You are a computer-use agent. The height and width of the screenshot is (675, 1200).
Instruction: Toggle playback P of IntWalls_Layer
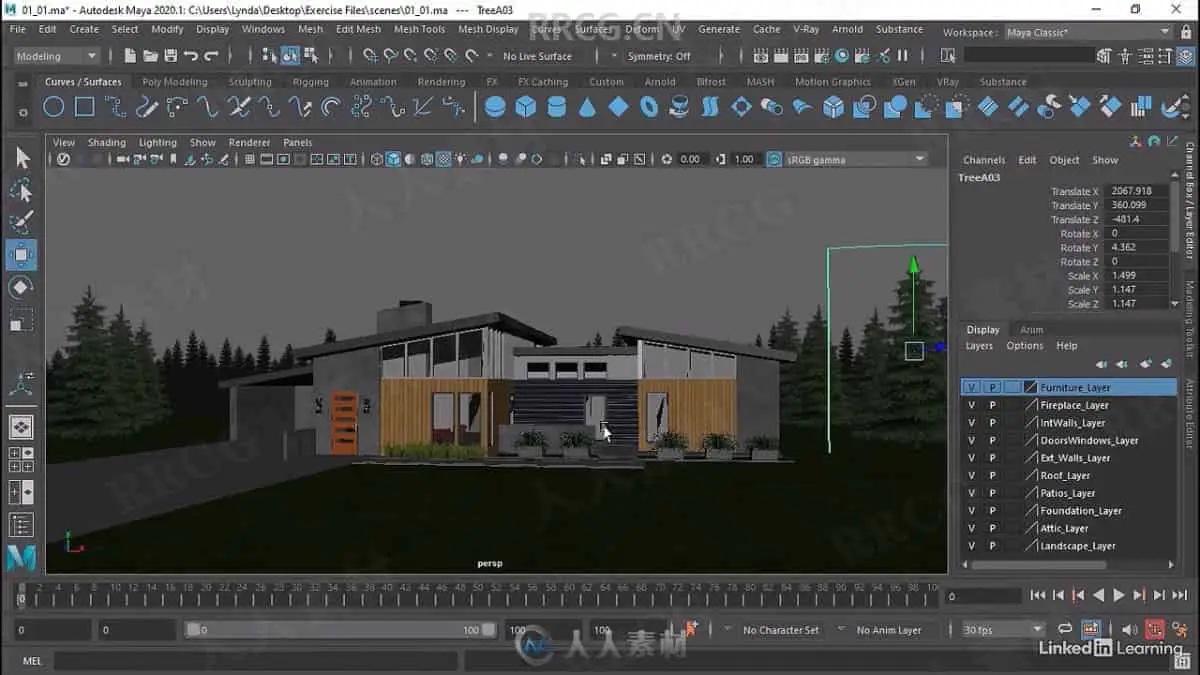click(x=992, y=423)
